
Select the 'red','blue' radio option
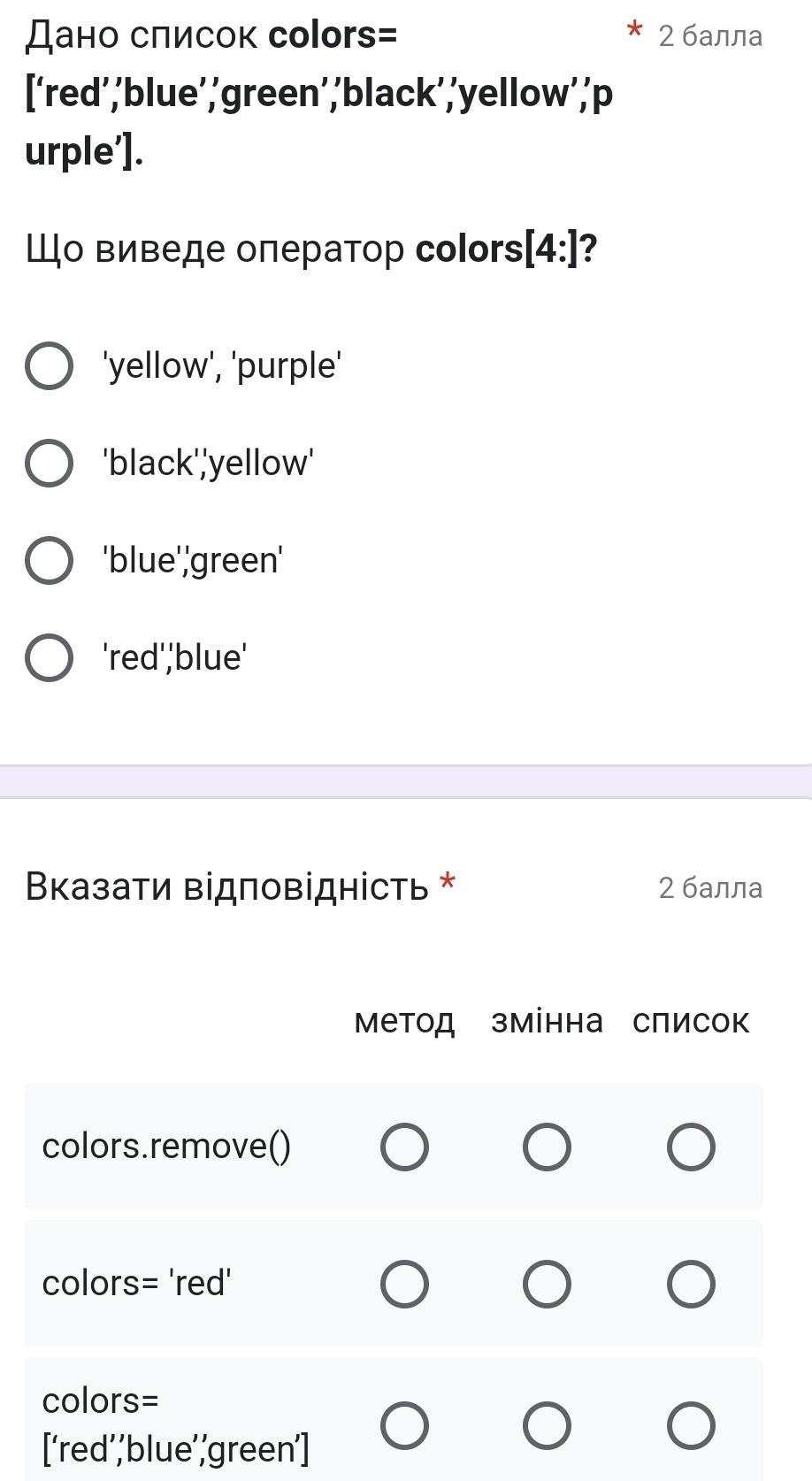(x=49, y=657)
